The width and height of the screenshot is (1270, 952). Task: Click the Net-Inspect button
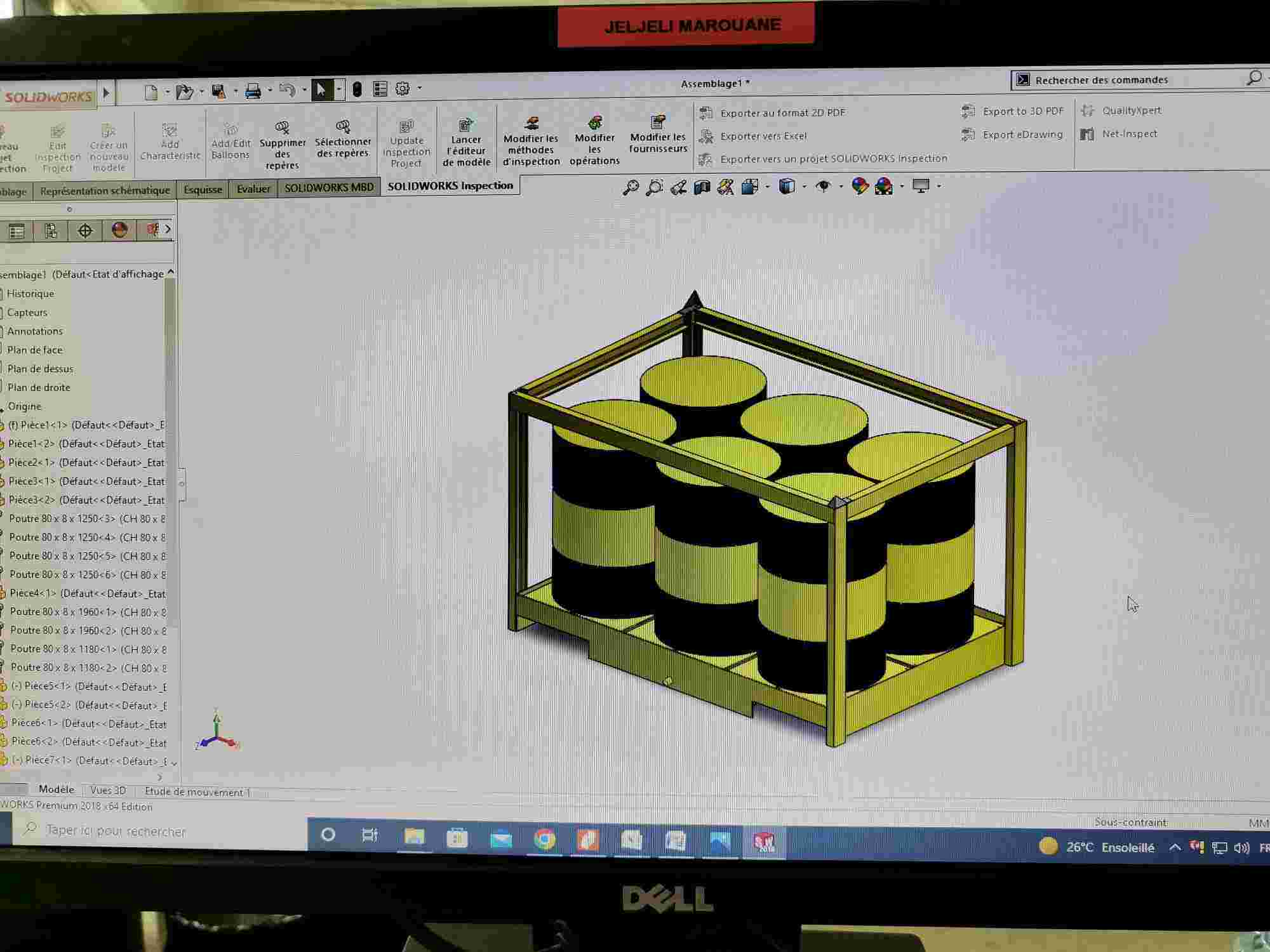point(1120,134)
